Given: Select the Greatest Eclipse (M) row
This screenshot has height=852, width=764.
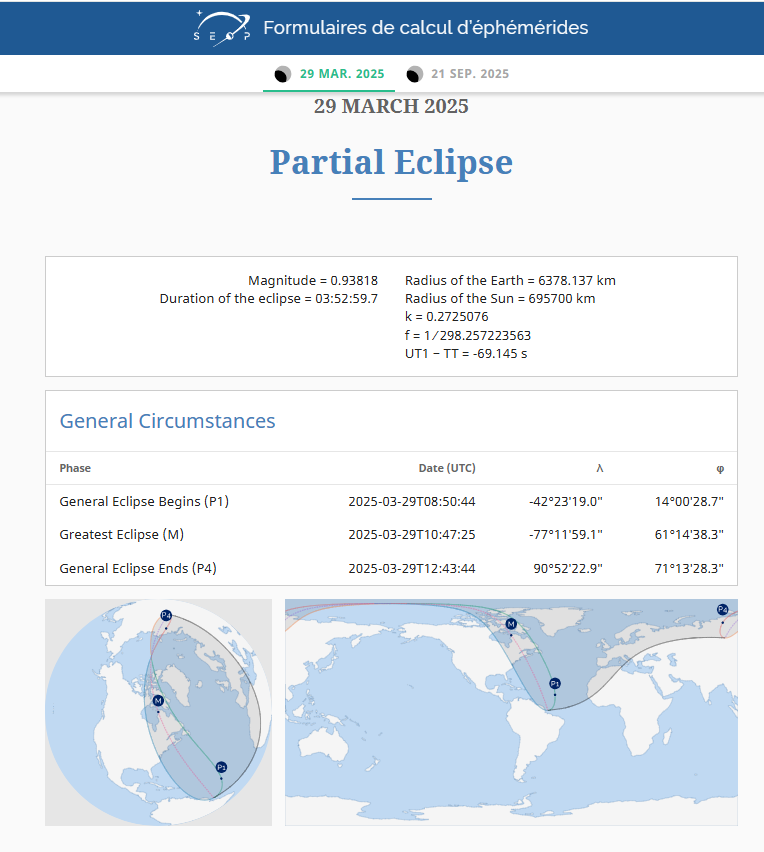Looking at the screenshot, I should click(121, 535).
